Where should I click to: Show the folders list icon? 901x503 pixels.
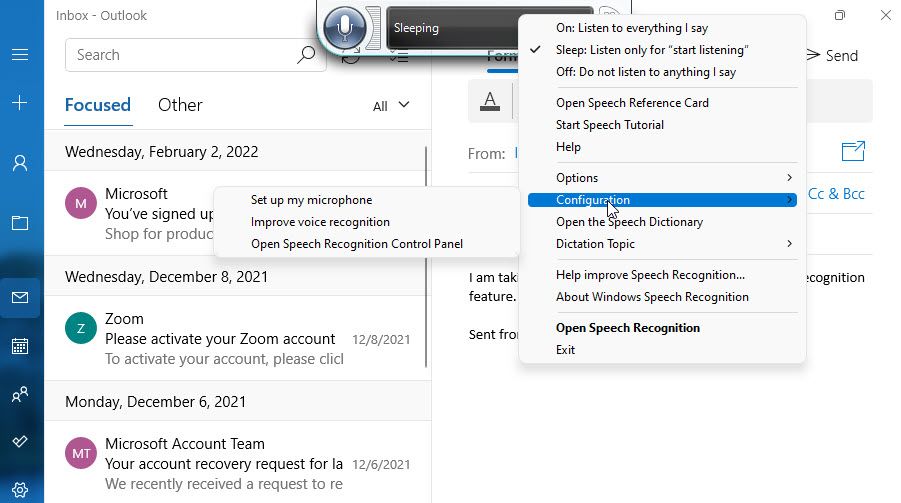(20, 223)
